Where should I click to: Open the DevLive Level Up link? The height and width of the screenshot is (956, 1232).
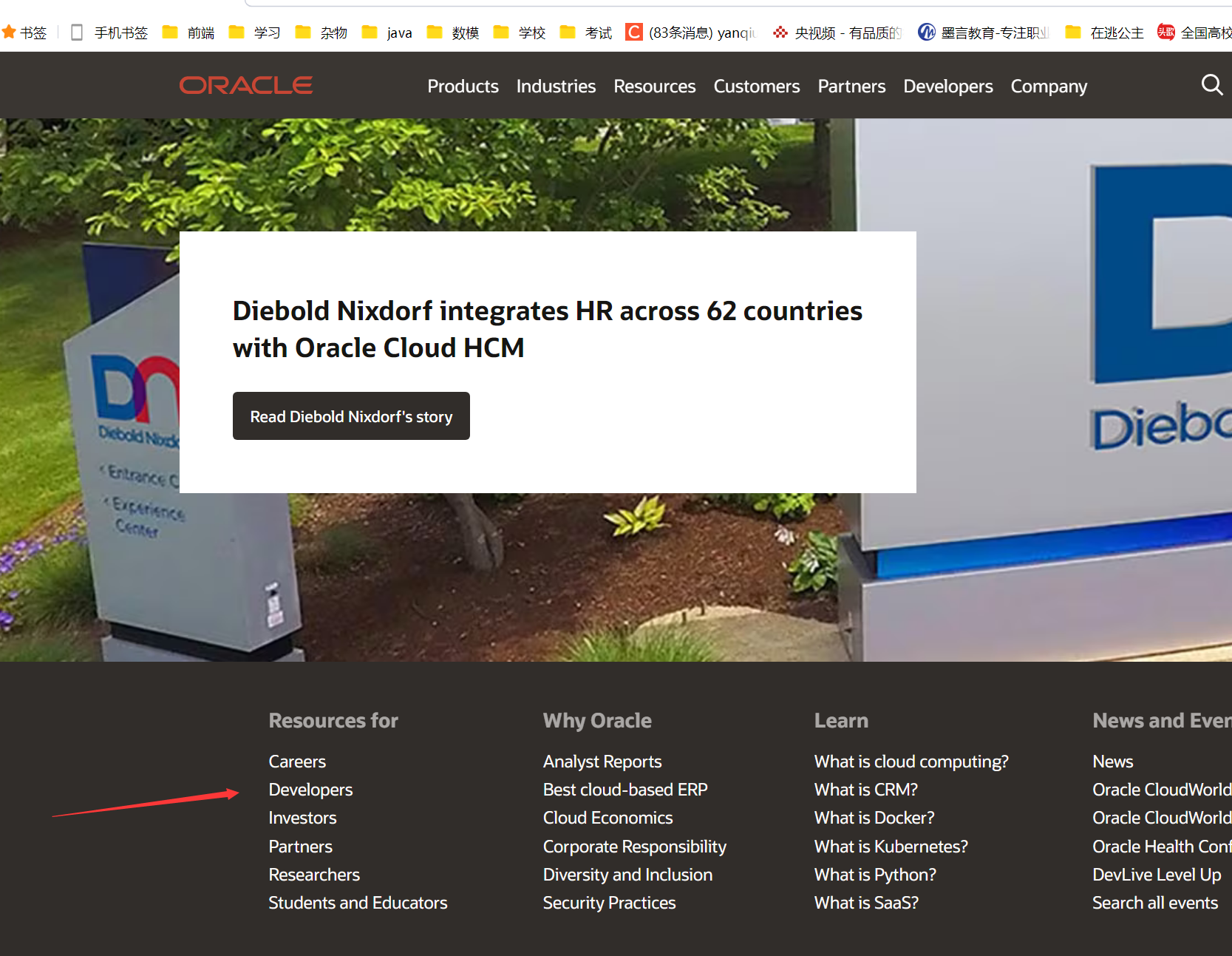pyautogui.click(x=1157, y=875)
